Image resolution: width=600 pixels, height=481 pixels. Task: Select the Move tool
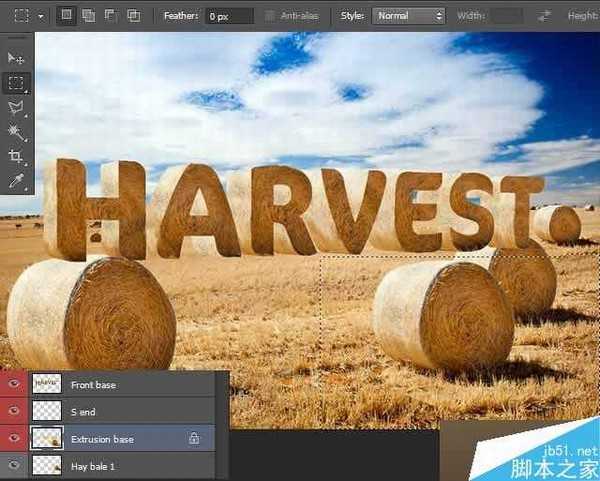(16, 59)
